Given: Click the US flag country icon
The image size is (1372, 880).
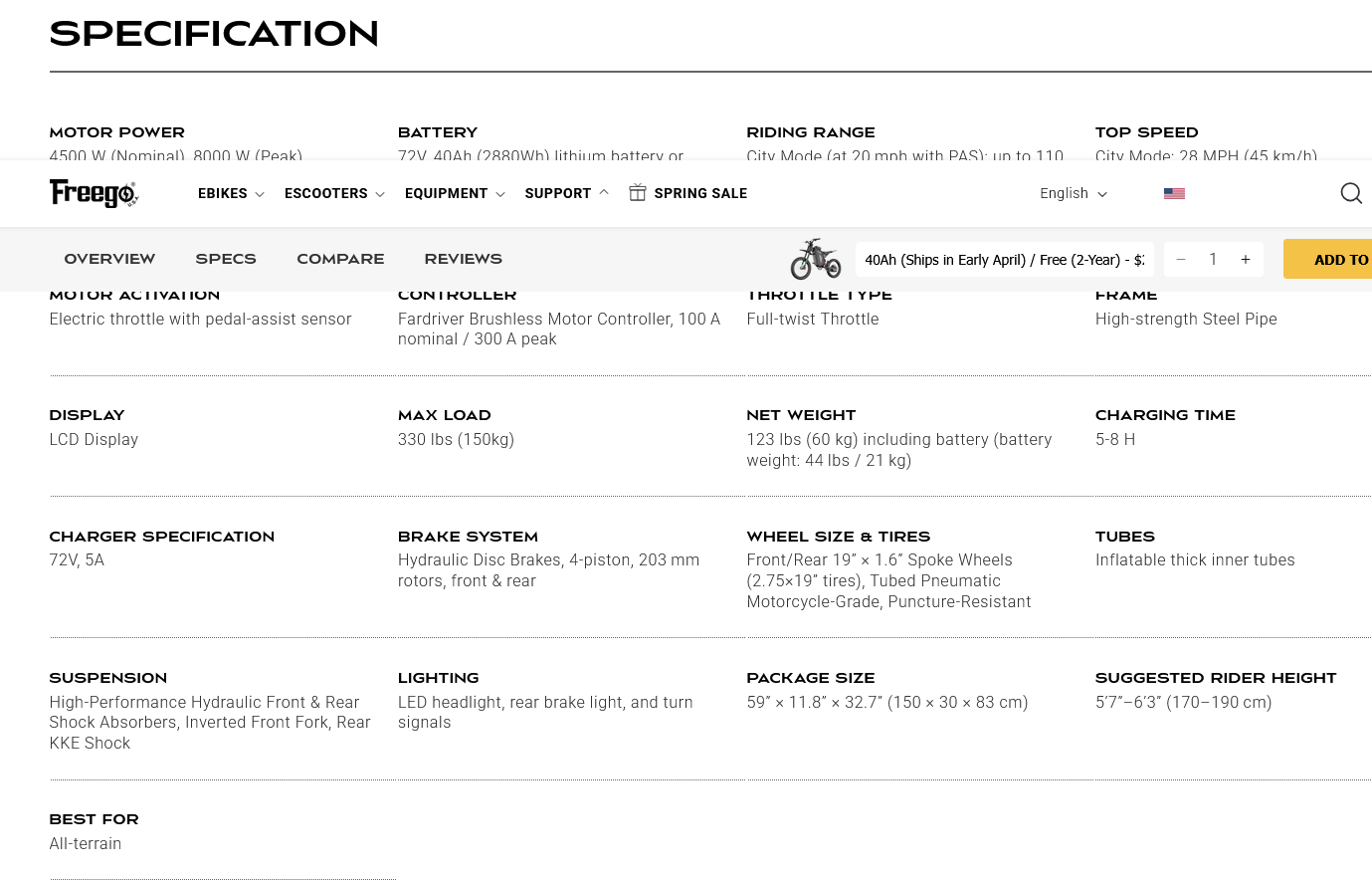Looking at the screenshot, I should 1174,193.
